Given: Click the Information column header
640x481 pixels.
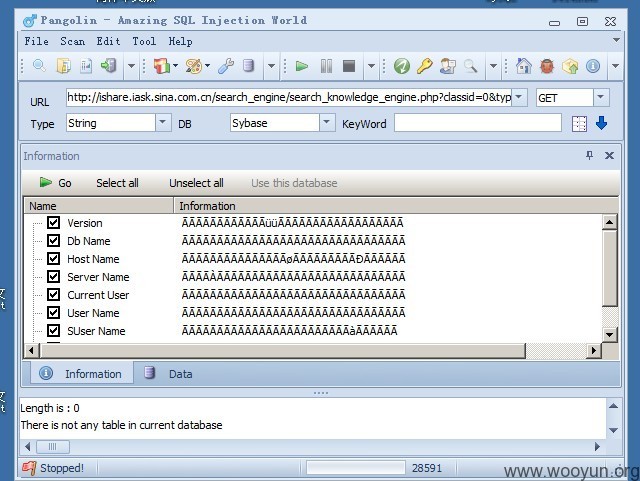Looking at the screenshot, I should [396, 206].
